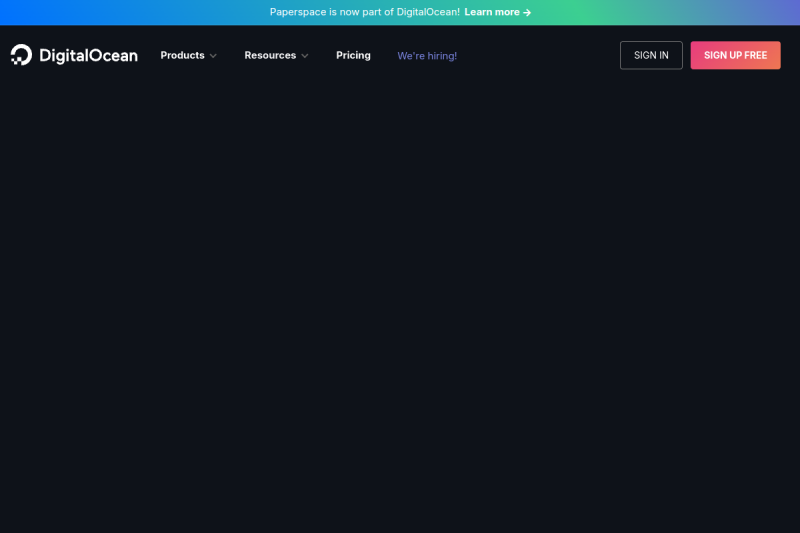Click the SIGN IN button

(x=651, y=55)
